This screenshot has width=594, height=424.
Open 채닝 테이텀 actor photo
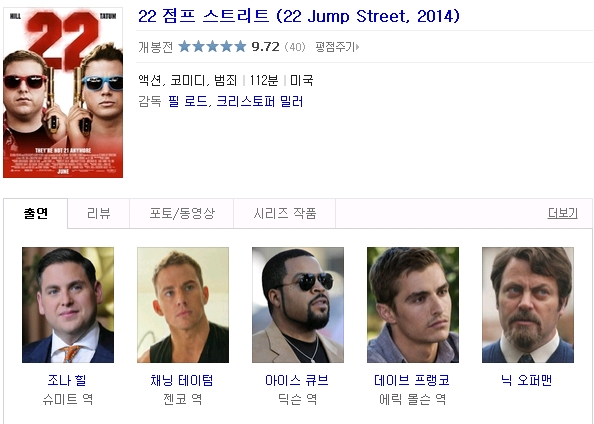(183, 305)
